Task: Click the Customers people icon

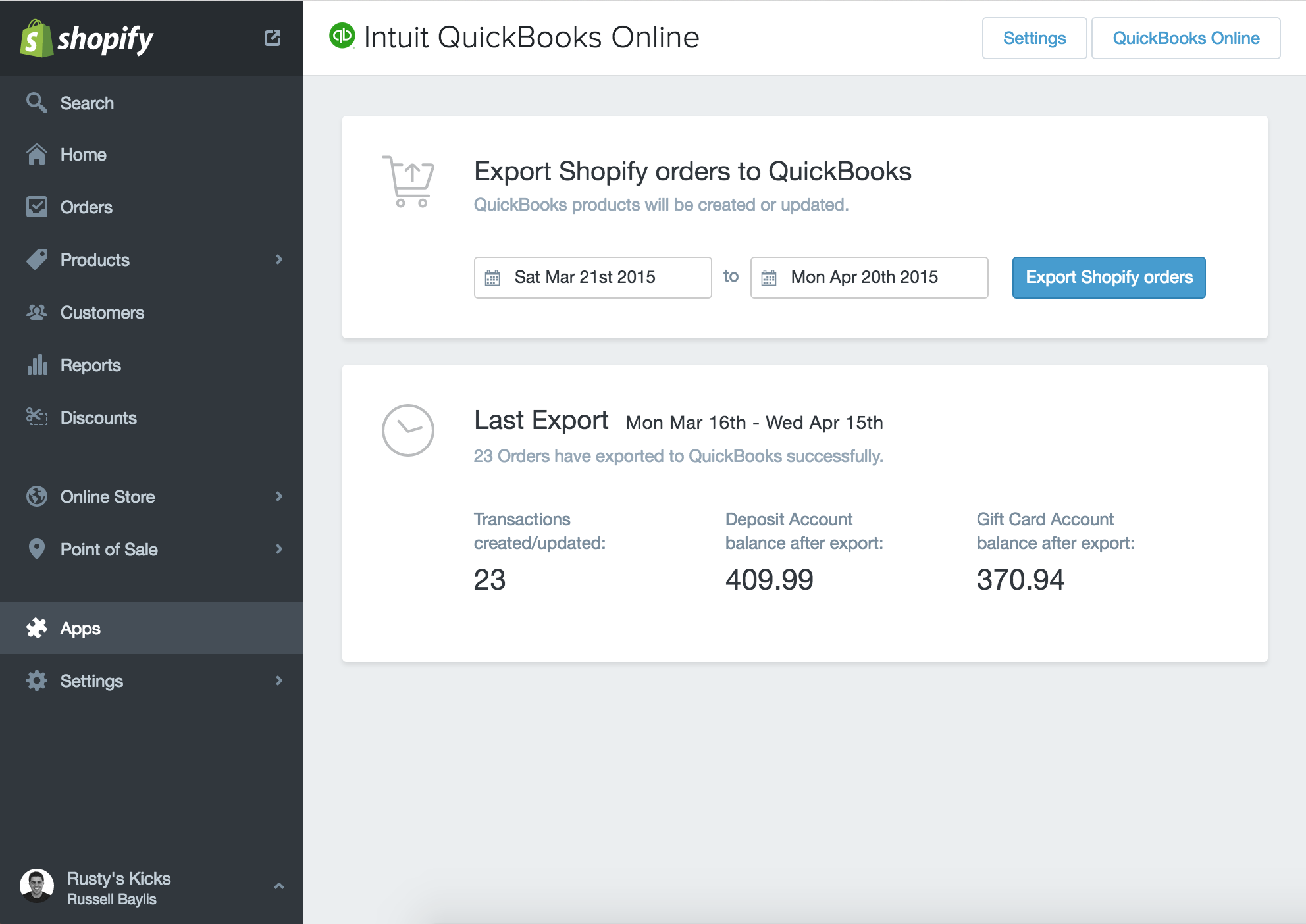Action: tap(37, 312)
